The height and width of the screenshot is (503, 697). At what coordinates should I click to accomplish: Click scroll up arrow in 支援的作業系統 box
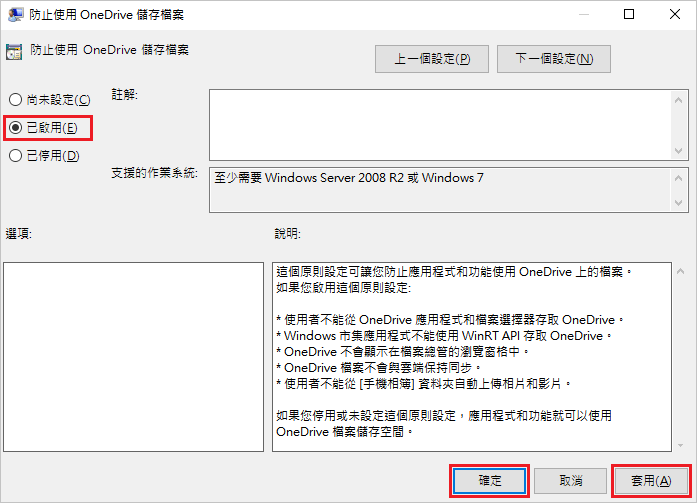(x=678, y=179)
